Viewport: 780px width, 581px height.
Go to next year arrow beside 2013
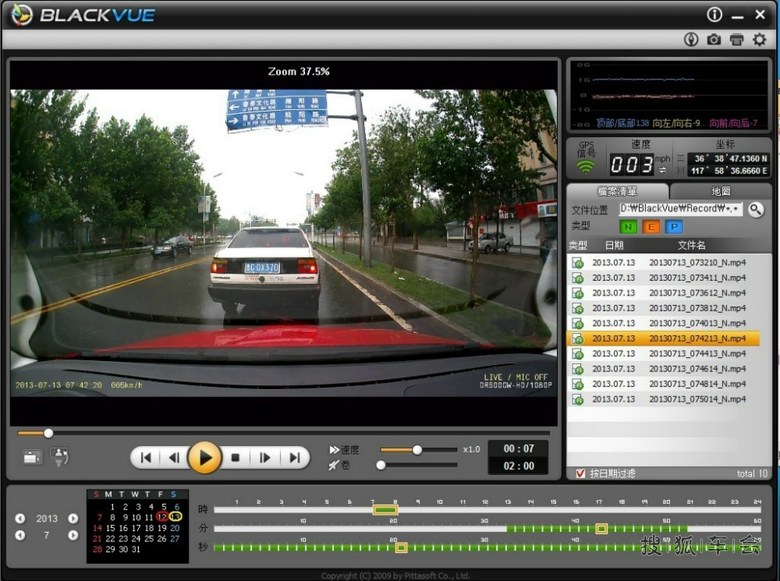[x=73, y=518]
